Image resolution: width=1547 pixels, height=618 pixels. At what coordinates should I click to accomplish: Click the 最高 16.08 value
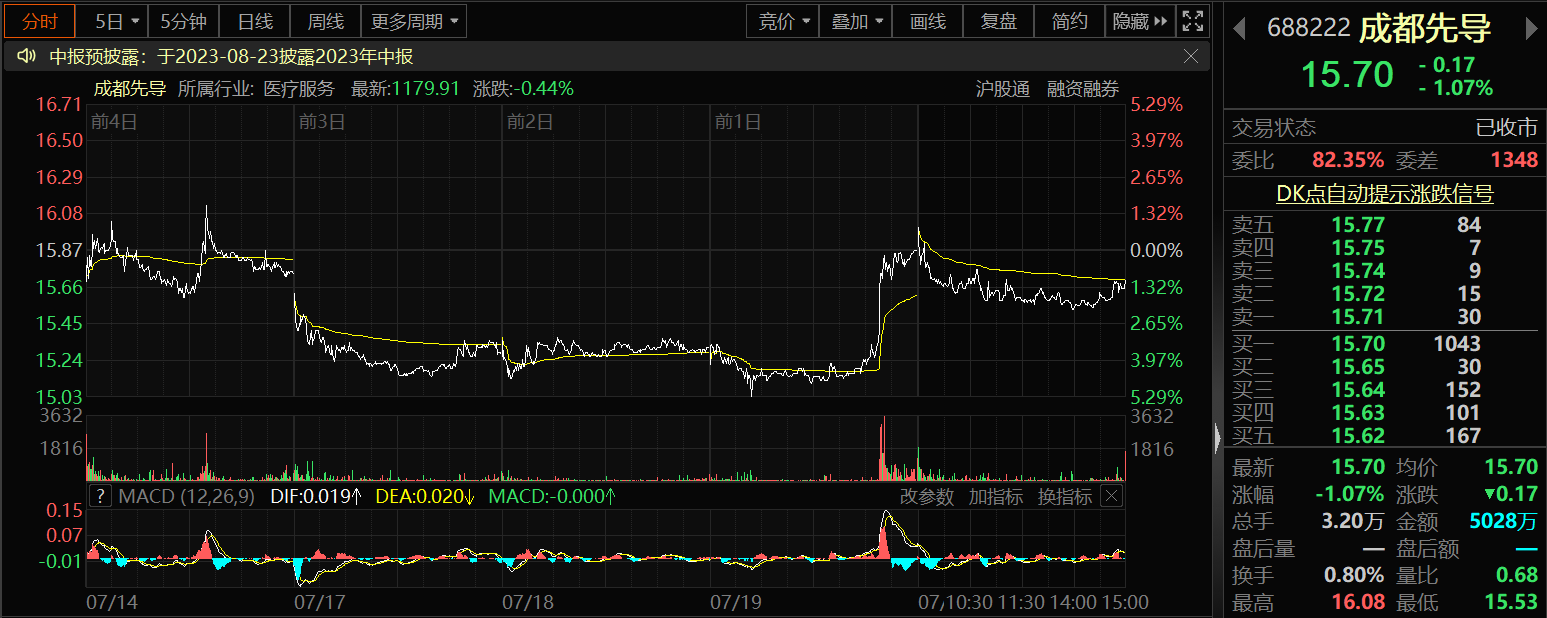point(1357,602)
